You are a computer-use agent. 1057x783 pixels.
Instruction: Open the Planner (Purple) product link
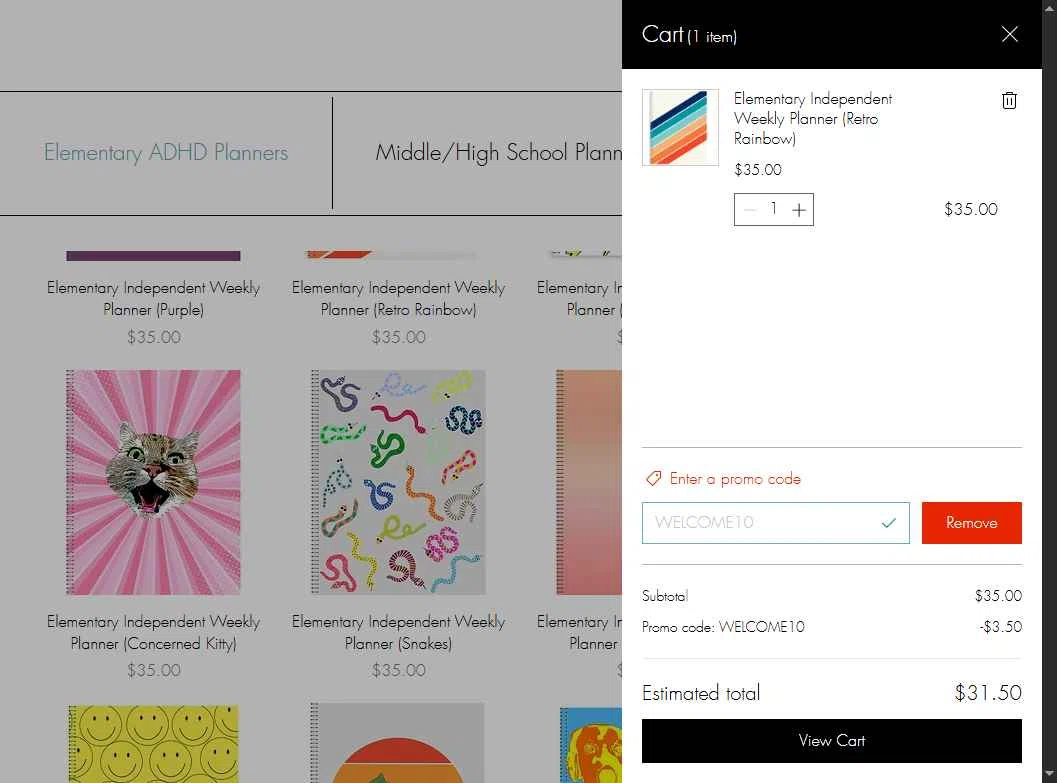153,299
